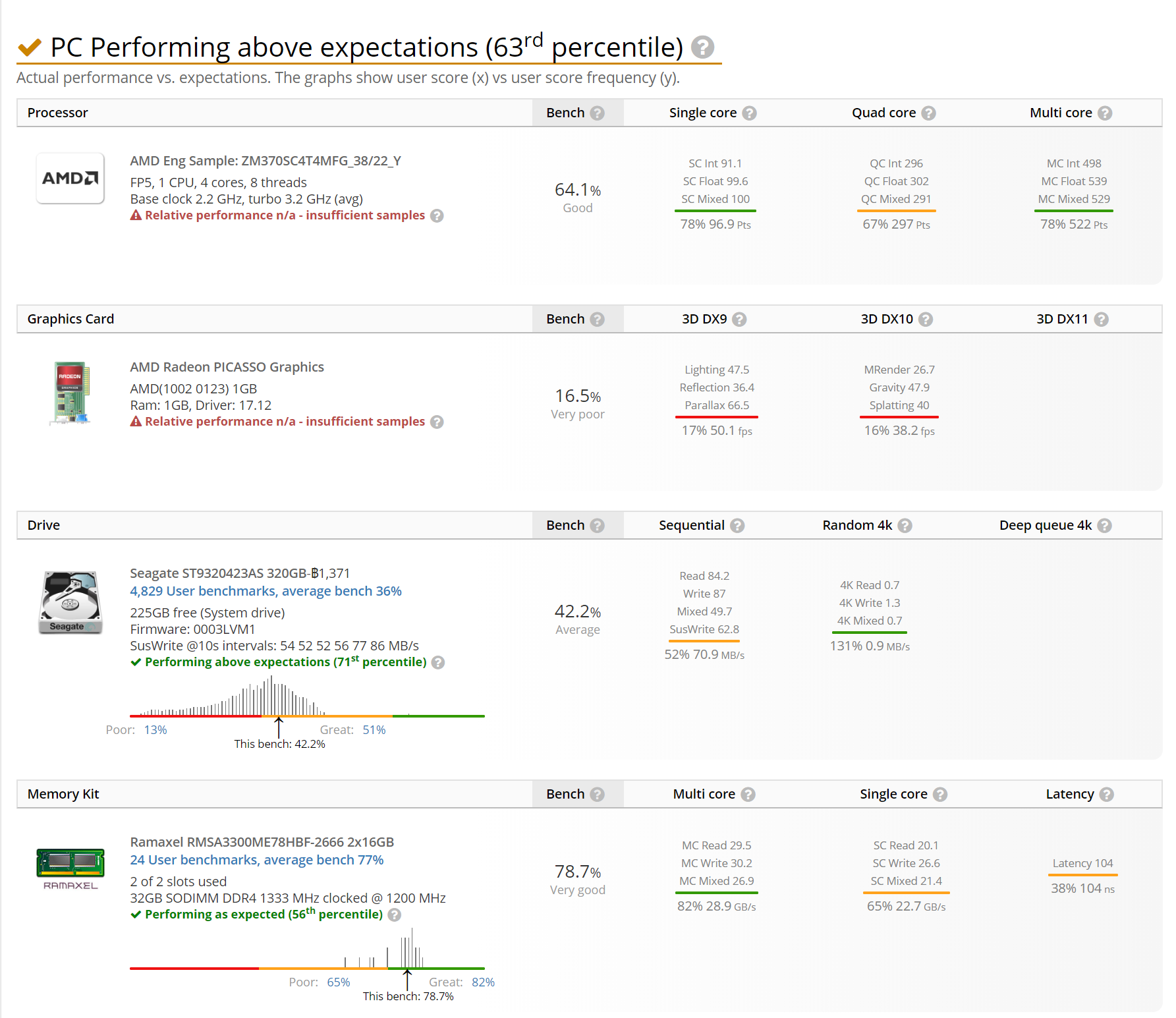Open help icon next to Latency

pyautogui.click(x=1107, y=795)
